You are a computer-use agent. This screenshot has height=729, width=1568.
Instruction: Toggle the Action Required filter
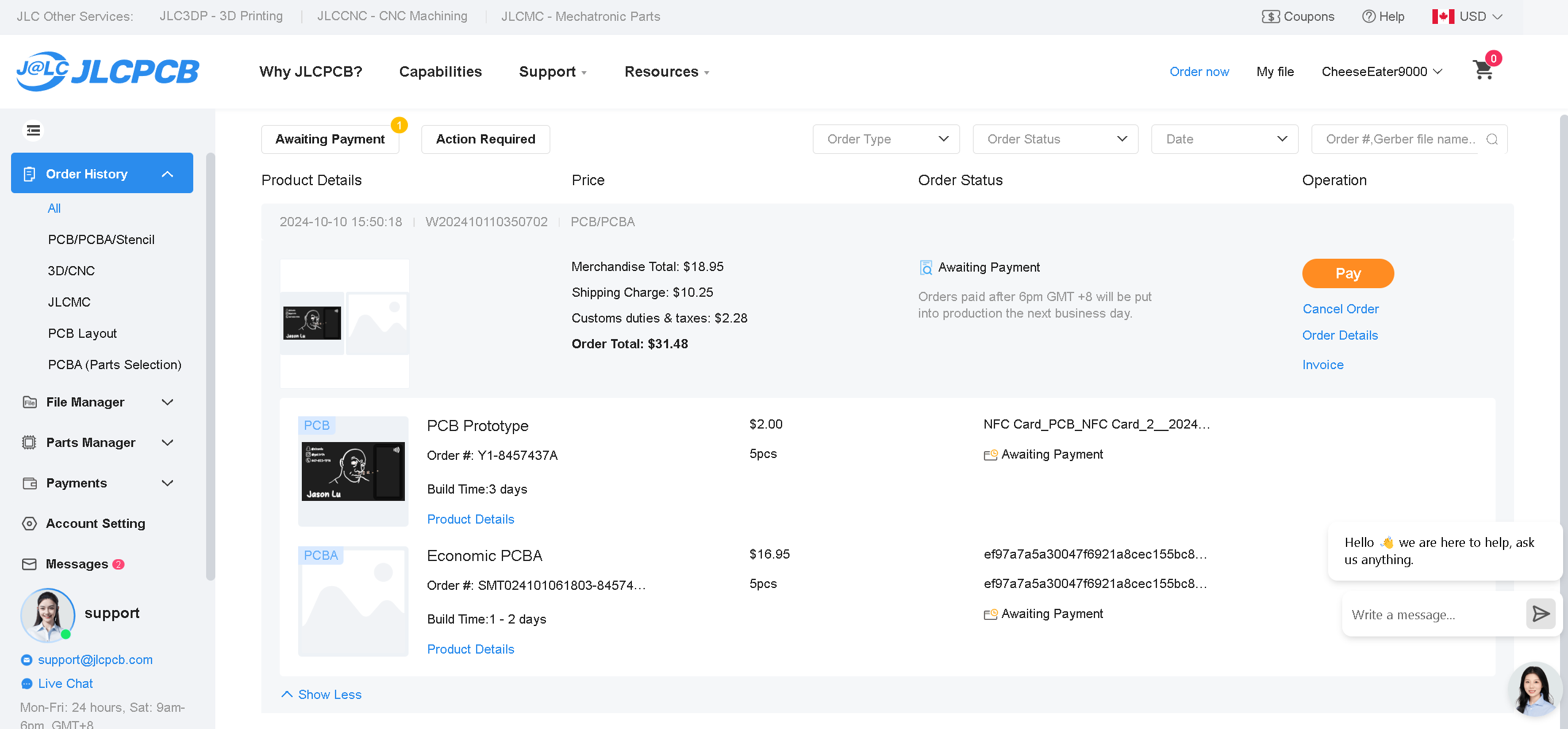click(485, 139)
